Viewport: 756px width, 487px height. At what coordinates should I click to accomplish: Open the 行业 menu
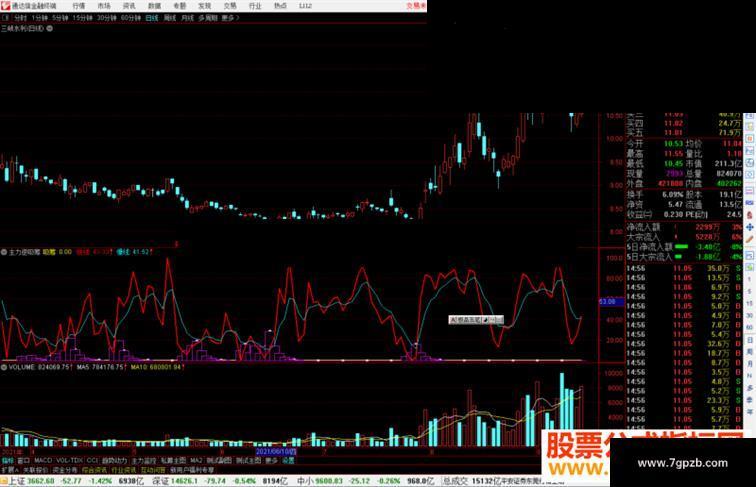(x=255, y=6)
